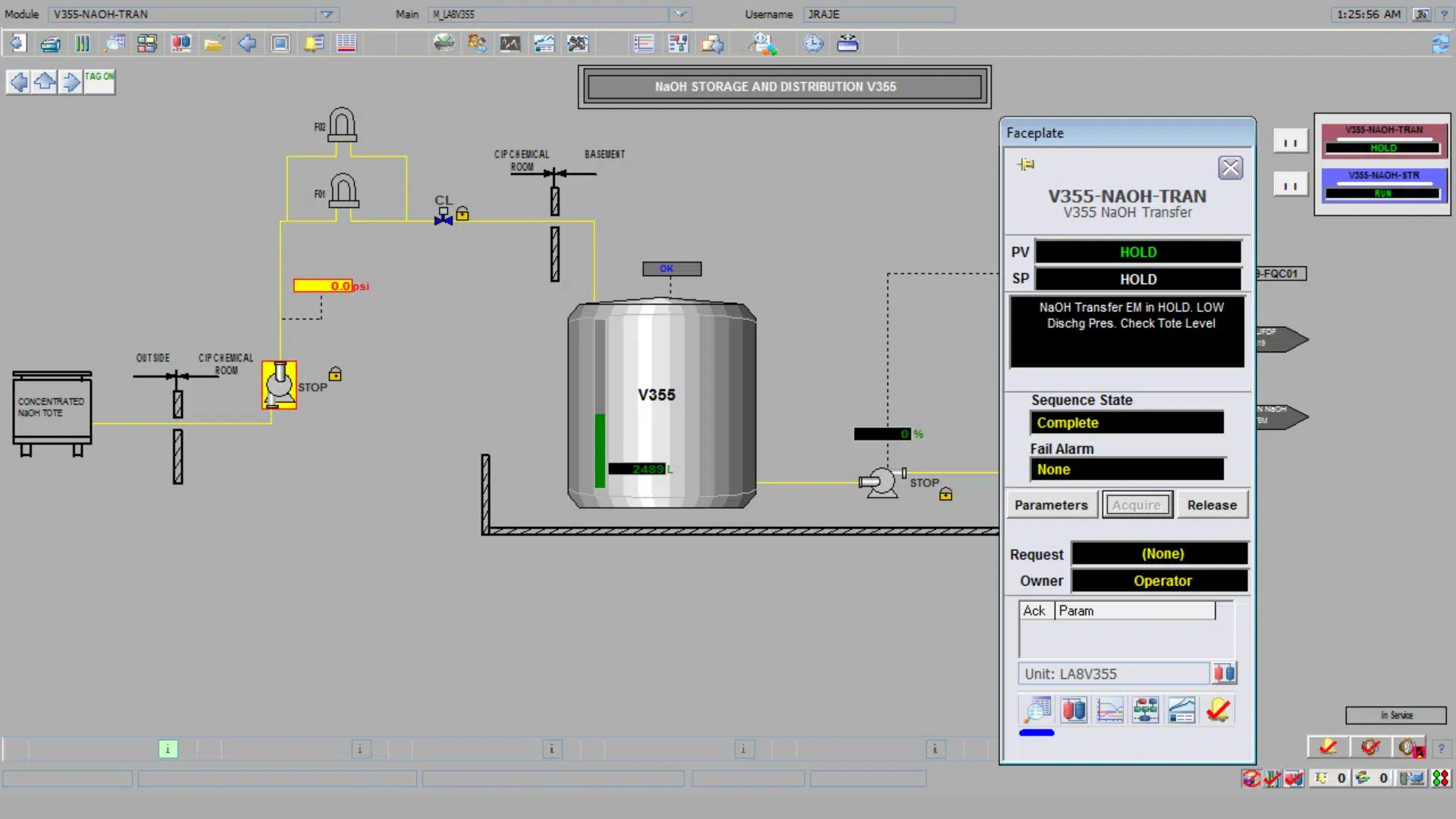Open faceplate vessels icon in bottom icon row
The width and height of the screenshot is (1456, 819).
tap(1074, 711)
